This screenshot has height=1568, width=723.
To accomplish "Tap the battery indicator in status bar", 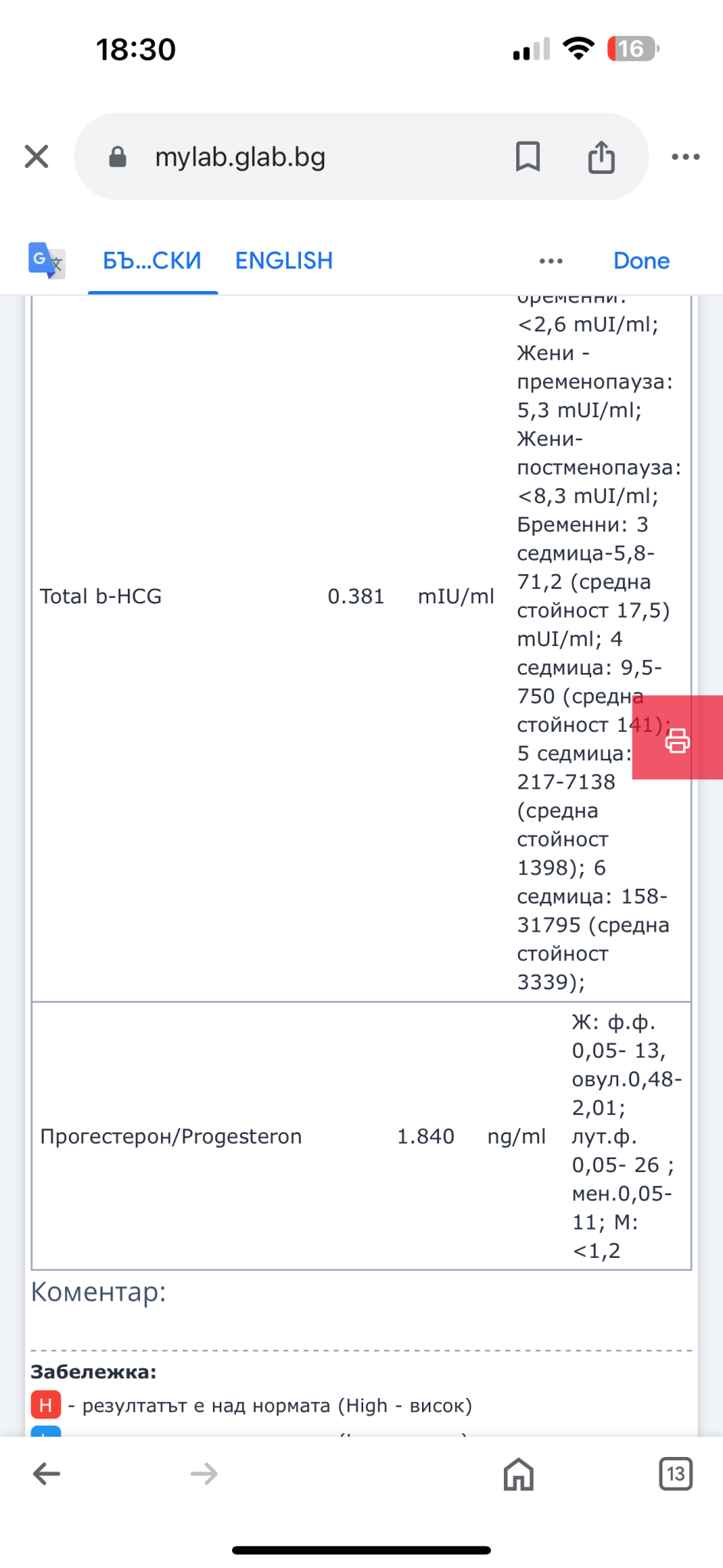I will [633, 49].
